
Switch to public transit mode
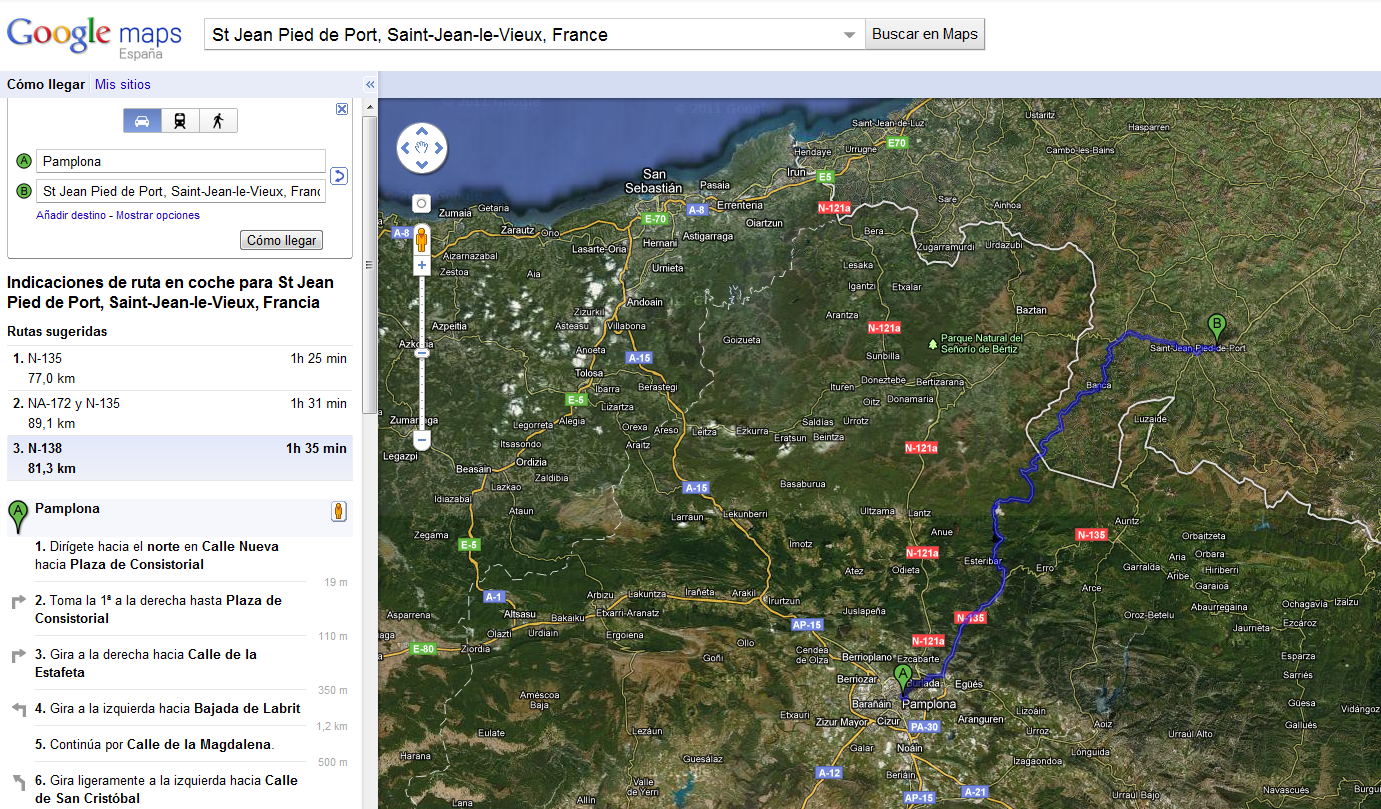click(x=180, y=121)
